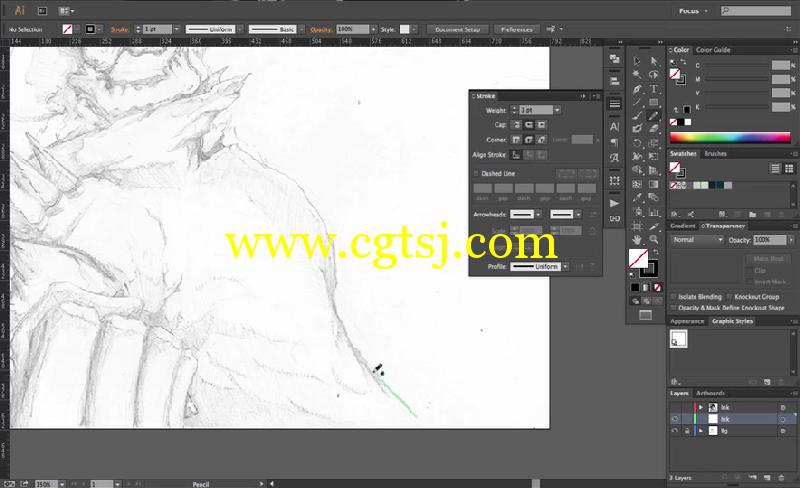Switch to the Swatches tab
The width and height of the screenshot is (800, 488).
pos(683,154)
